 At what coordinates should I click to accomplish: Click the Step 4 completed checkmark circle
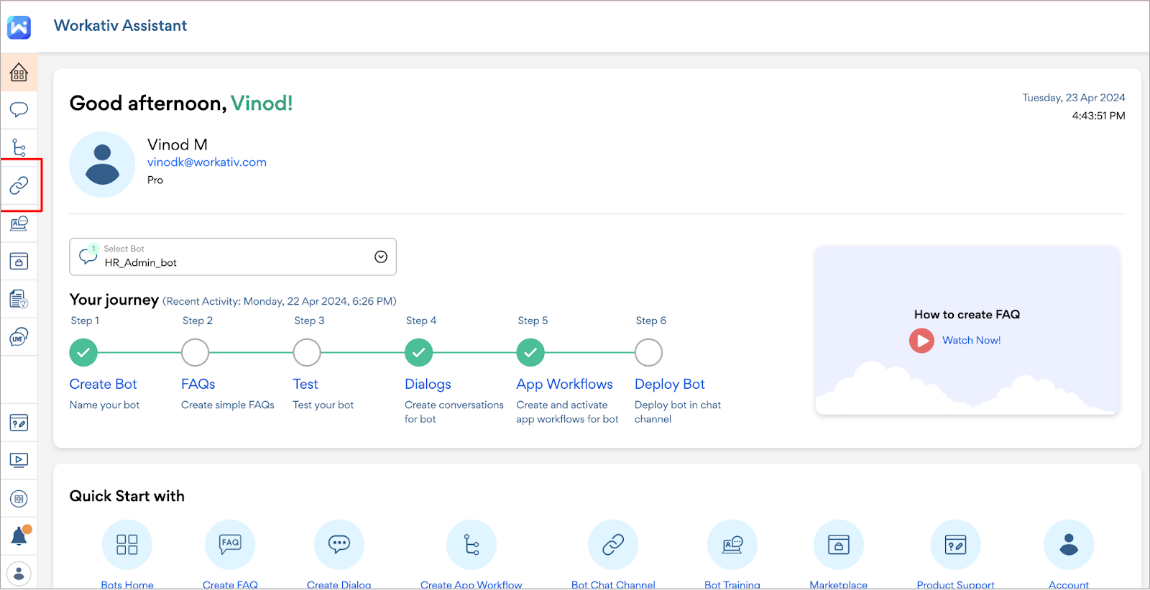419,353
